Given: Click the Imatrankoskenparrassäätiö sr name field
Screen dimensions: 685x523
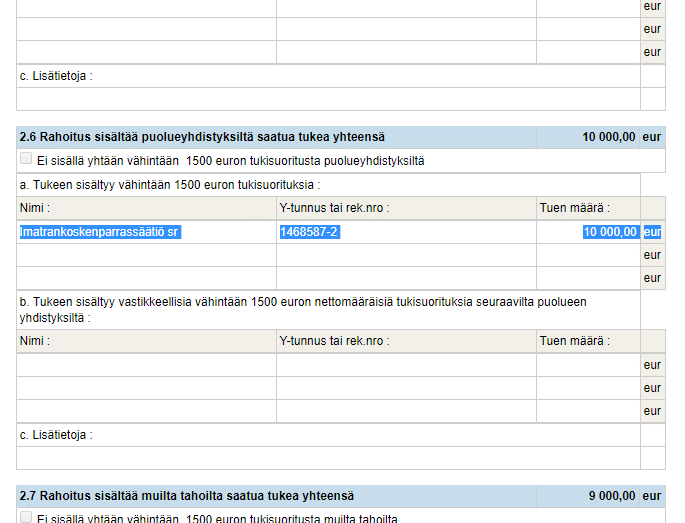Looking at the screenshot, I should coord(146,232).
